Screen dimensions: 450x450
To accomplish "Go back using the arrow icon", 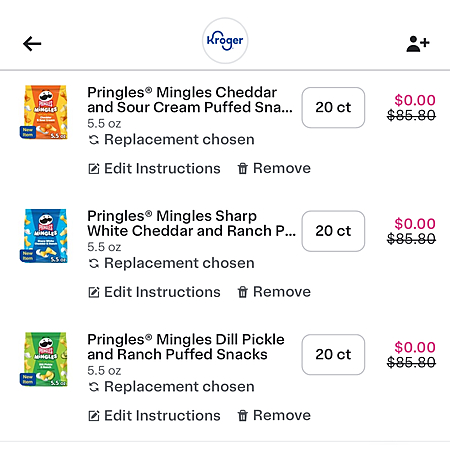I will (x=32, y=44).
